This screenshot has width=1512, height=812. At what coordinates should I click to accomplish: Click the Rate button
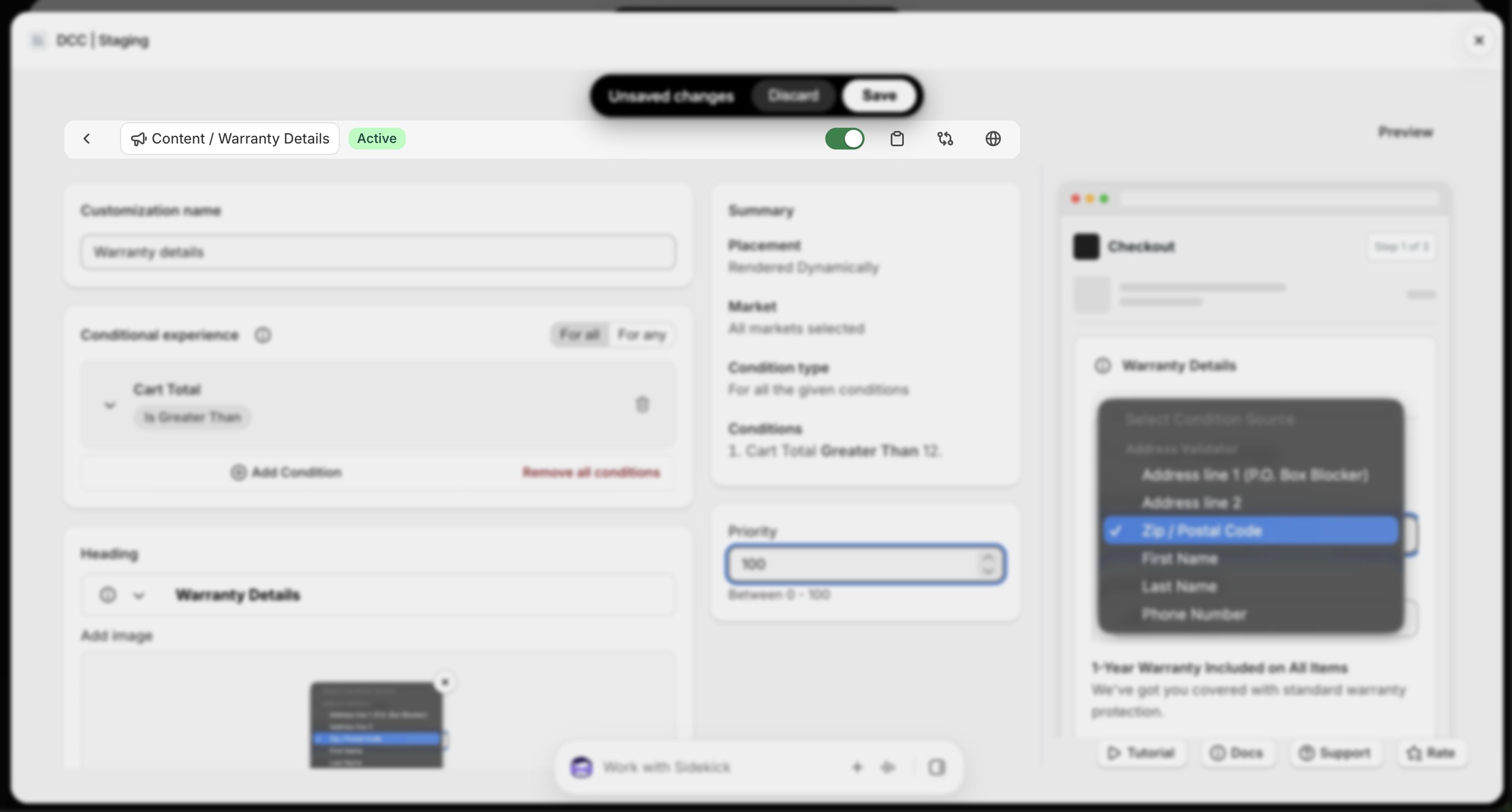(x=1431, y=753)
